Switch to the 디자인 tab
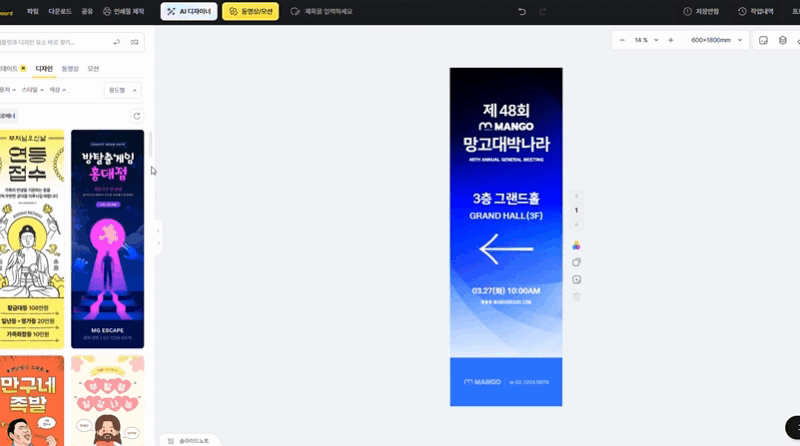This screenshot has height=446, width=800. [44, 68]
